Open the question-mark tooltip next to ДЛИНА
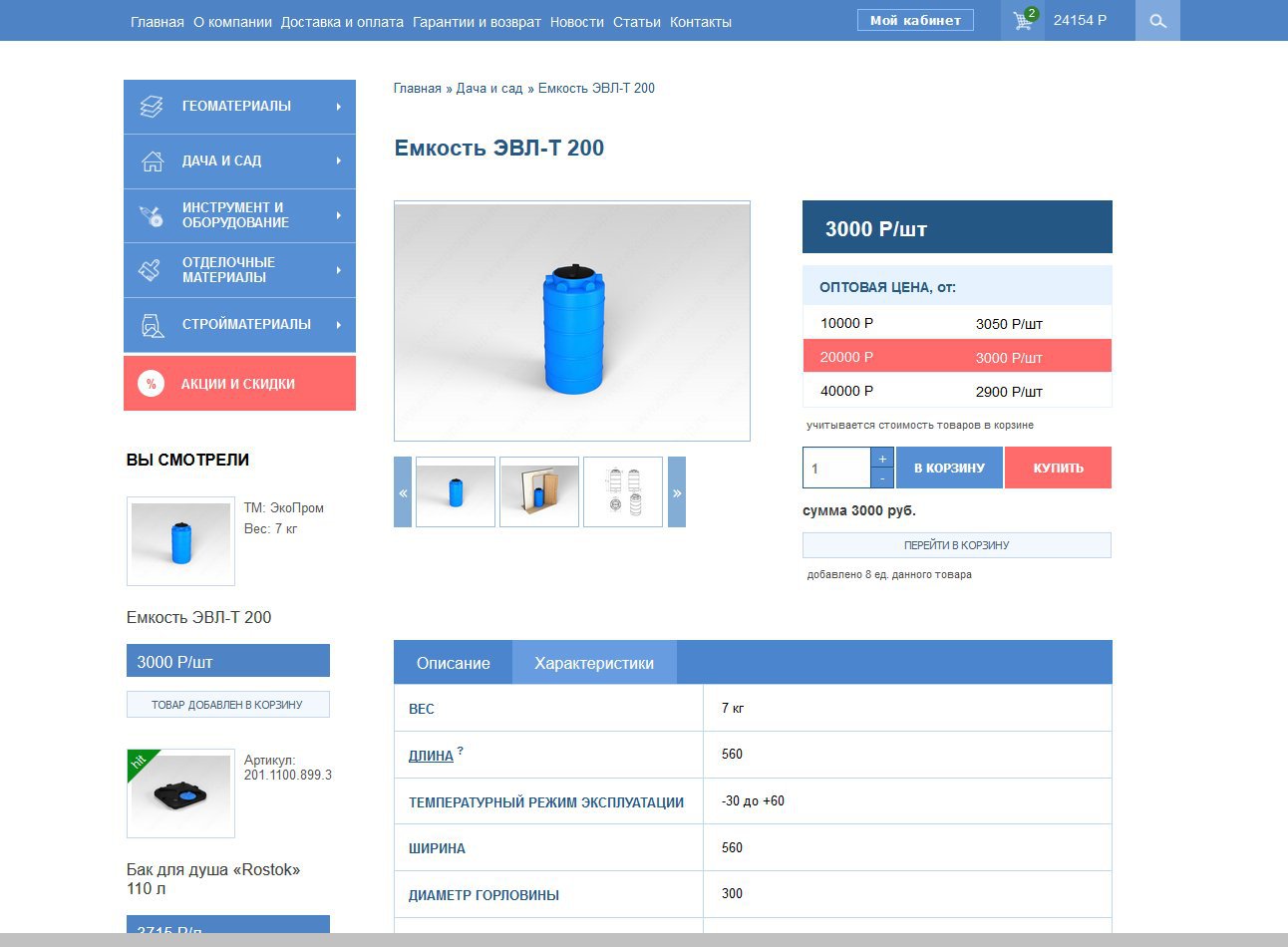Viewport: 1288px width, 947px height. pyautogui.click(x=461, y=750)
